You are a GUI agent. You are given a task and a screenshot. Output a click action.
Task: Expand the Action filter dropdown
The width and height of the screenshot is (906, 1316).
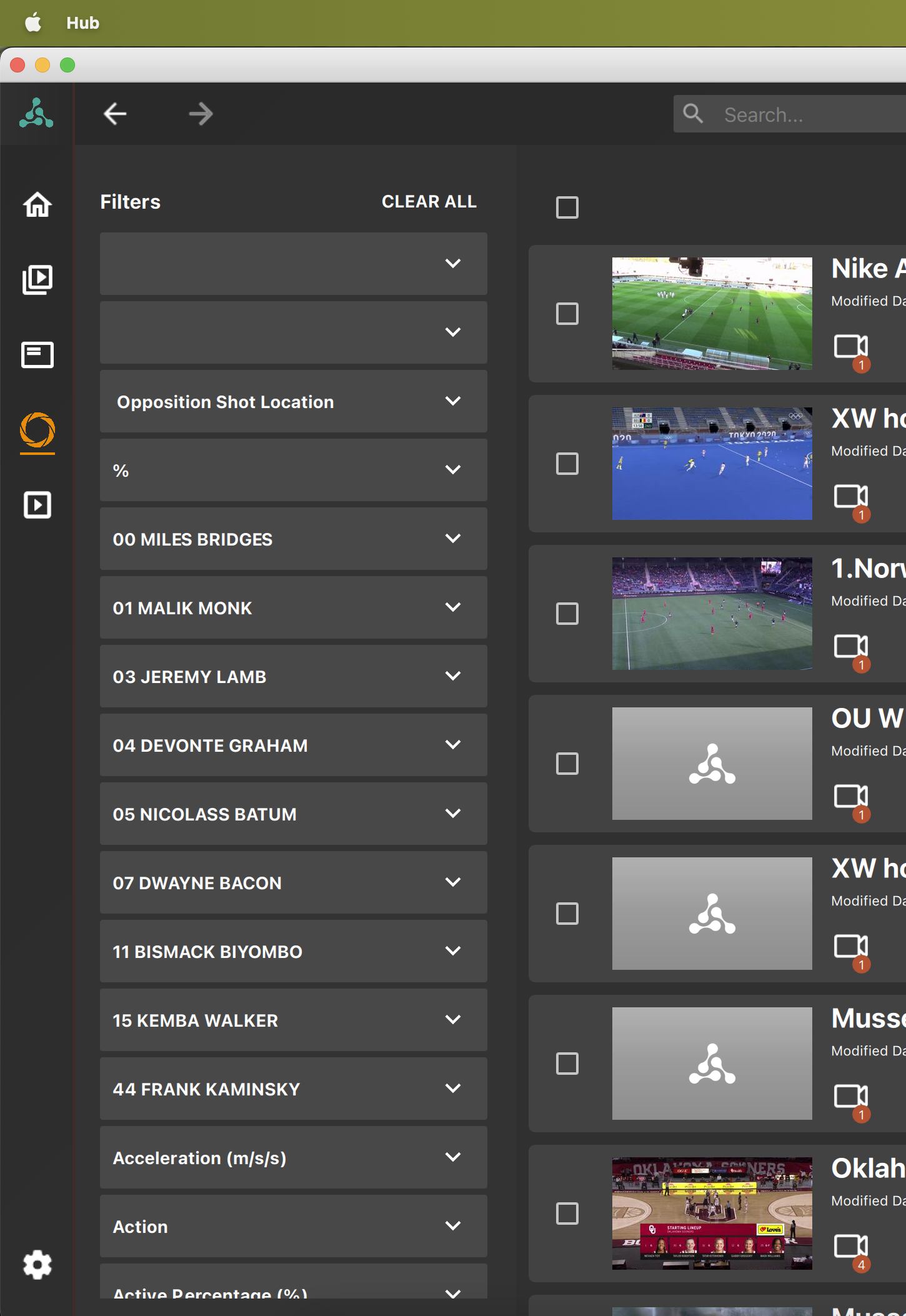[294, 1226]
